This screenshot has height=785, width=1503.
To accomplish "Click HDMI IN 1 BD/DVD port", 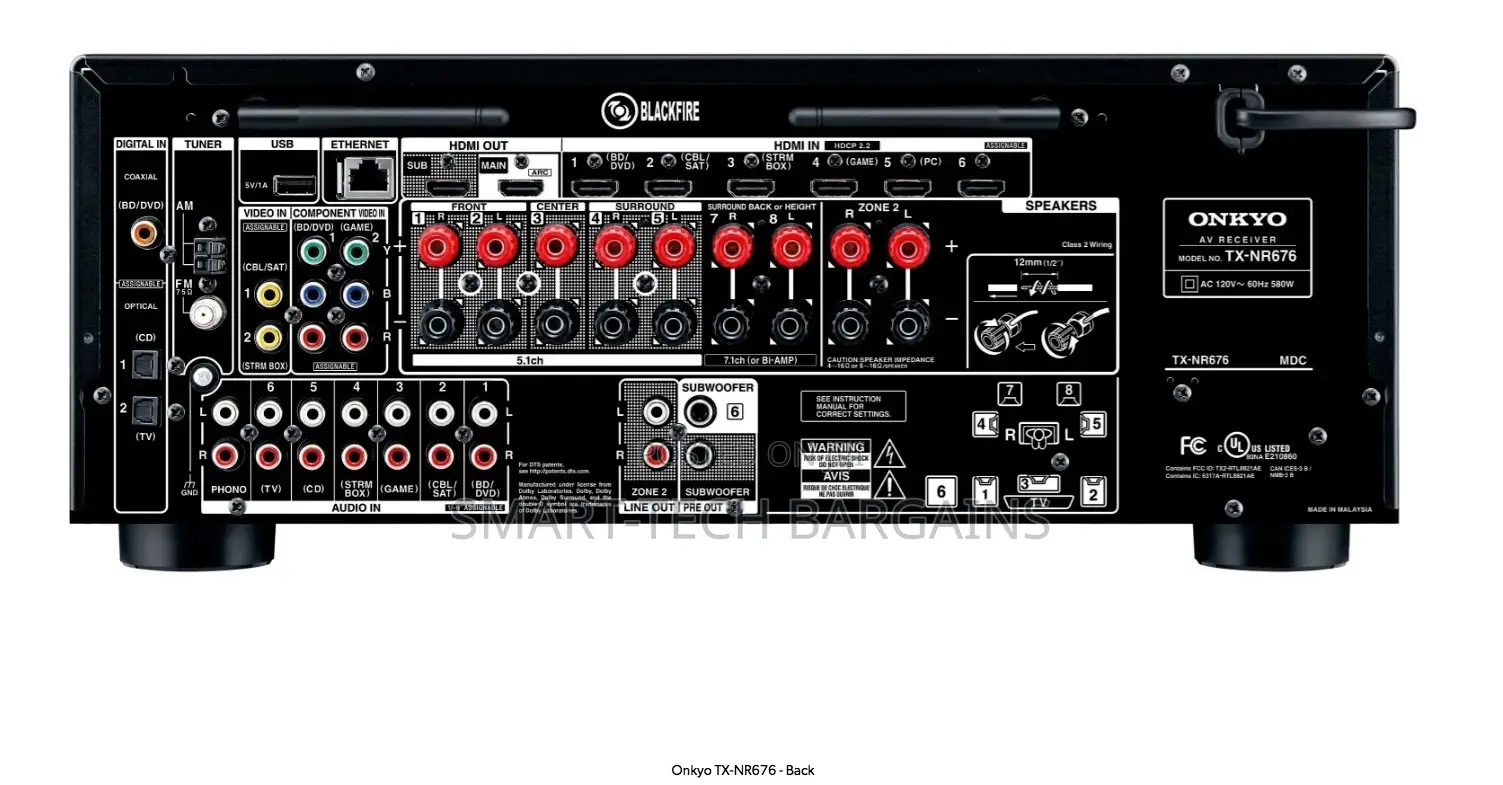I will point(594,187).
